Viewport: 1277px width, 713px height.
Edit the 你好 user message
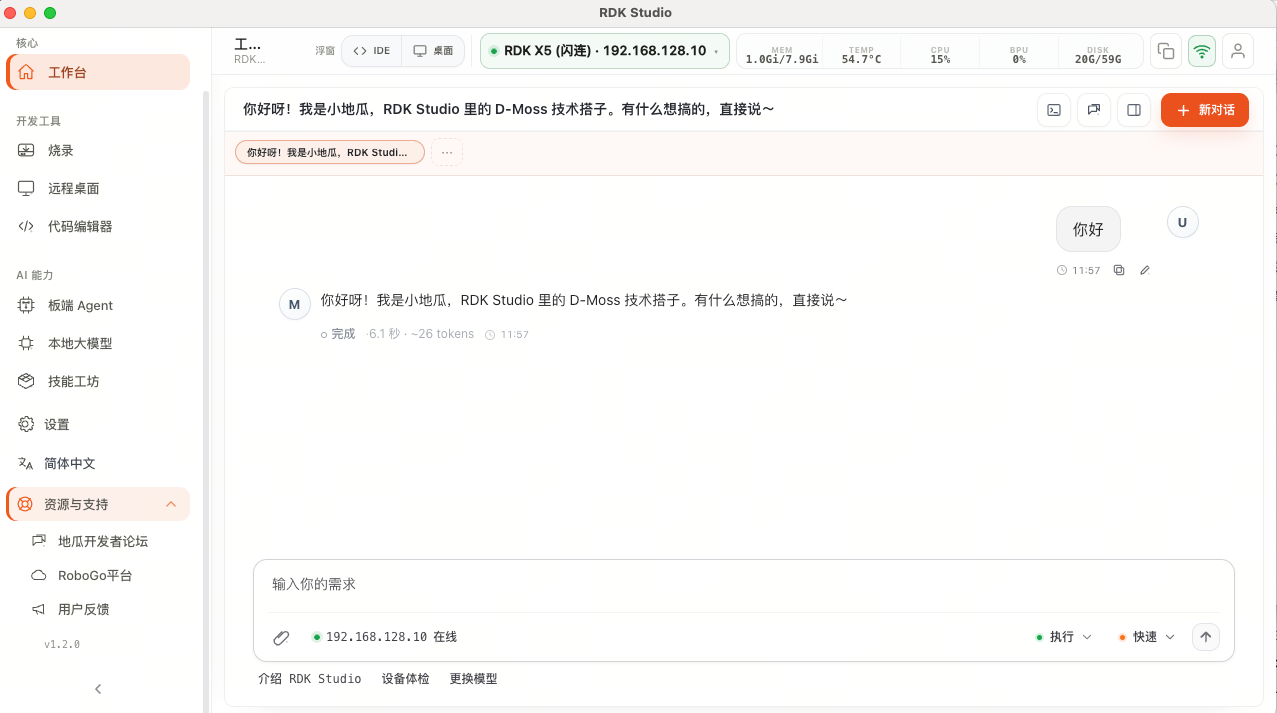(1145, 270)
